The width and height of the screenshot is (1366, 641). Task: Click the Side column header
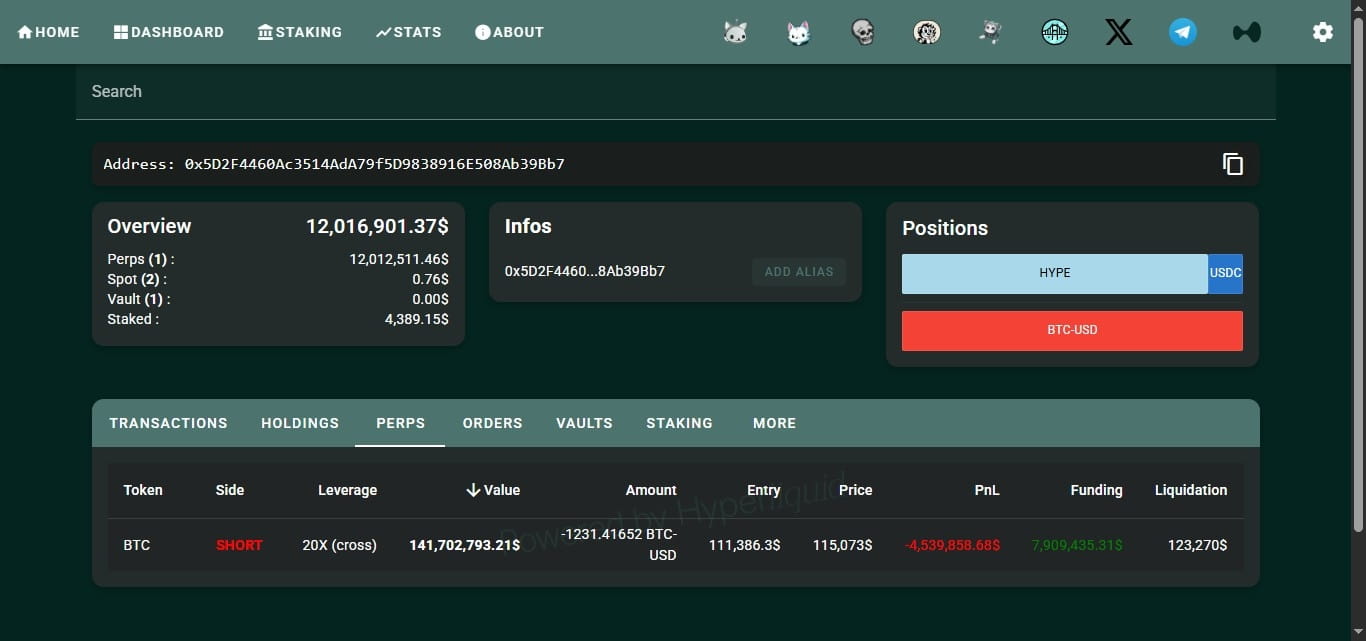(x=230, y=490)
